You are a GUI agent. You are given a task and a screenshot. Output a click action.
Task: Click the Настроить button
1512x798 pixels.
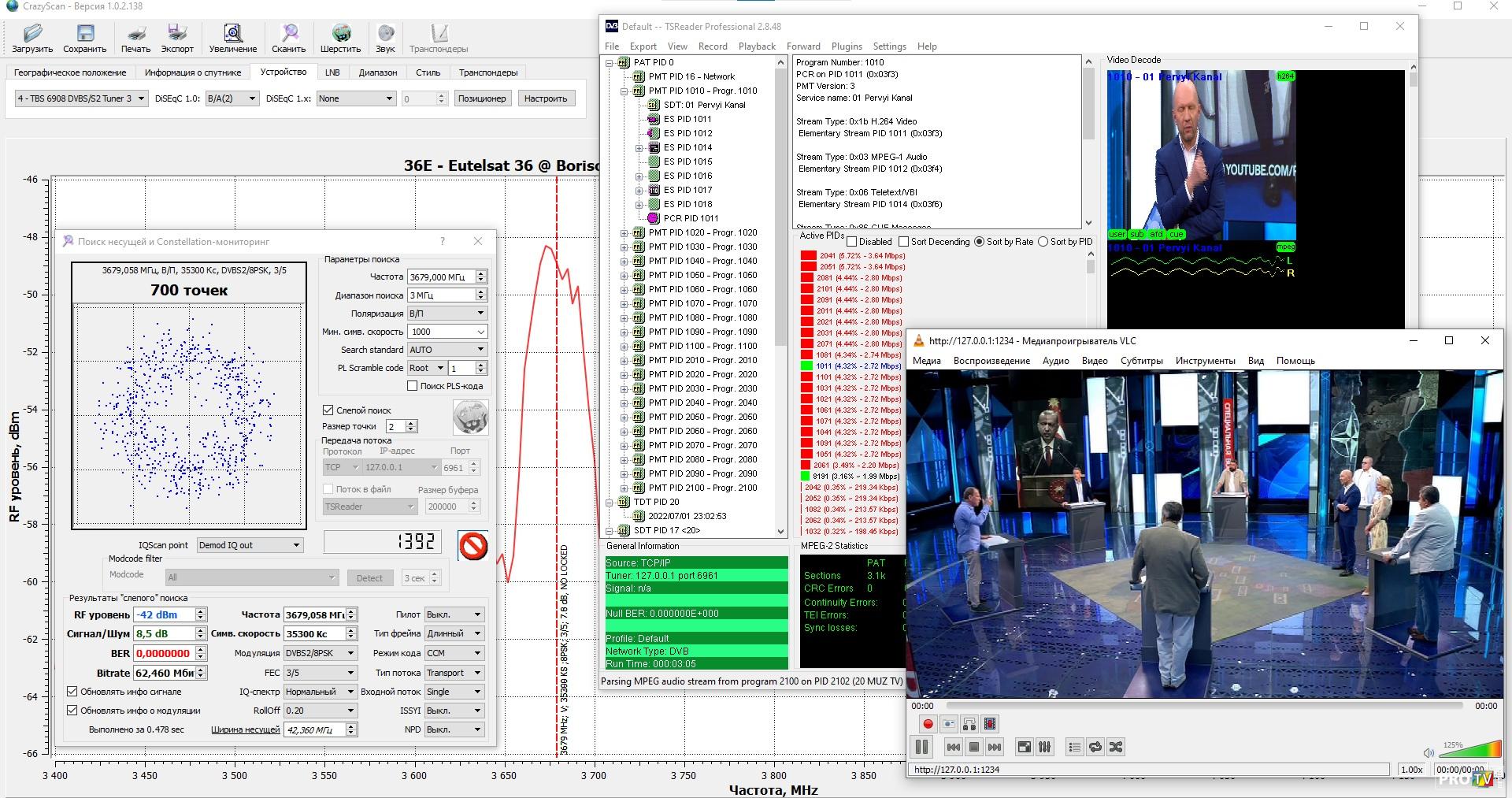pos(546,98)
